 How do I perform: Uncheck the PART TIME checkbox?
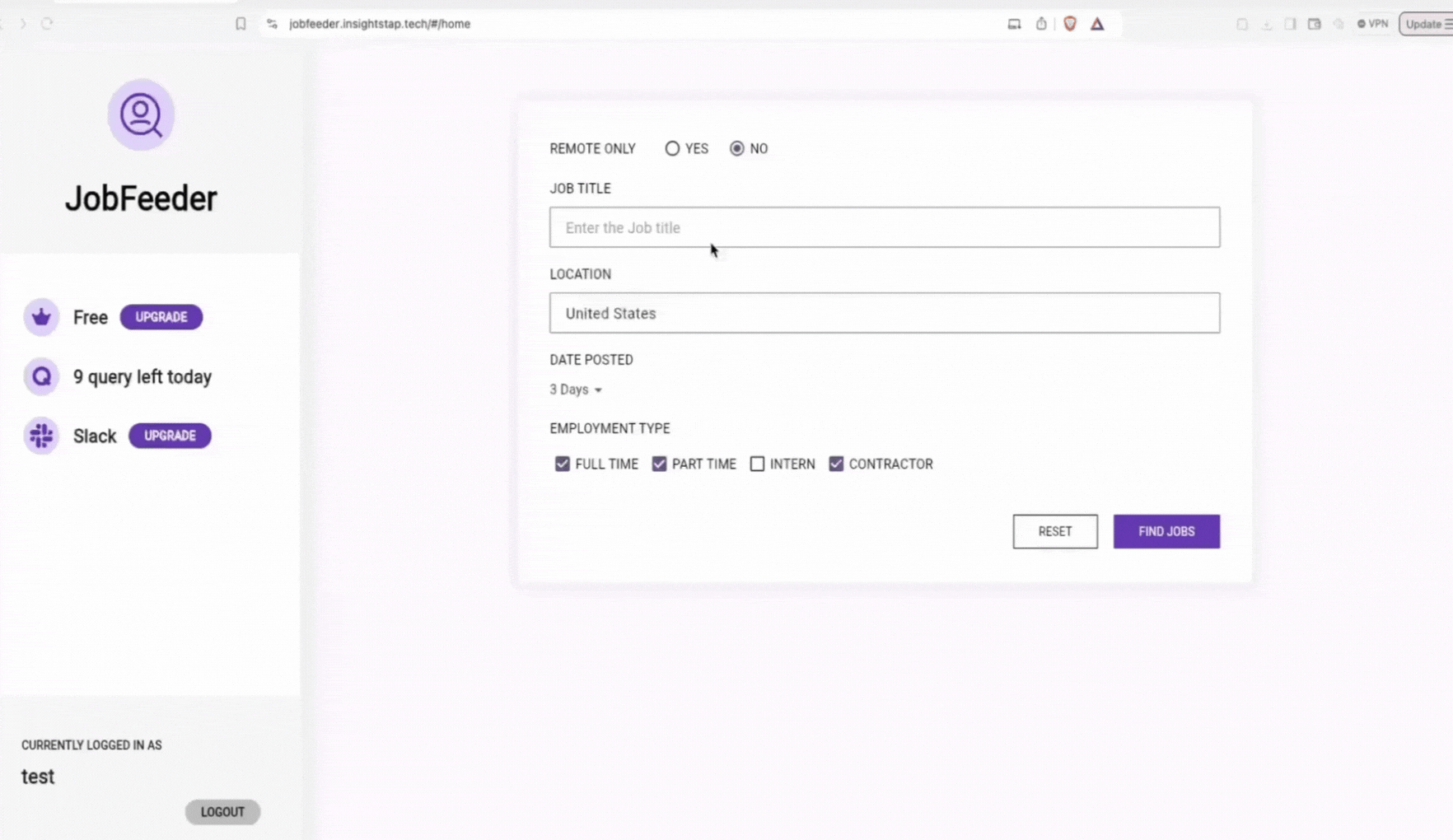coord(658,464)
